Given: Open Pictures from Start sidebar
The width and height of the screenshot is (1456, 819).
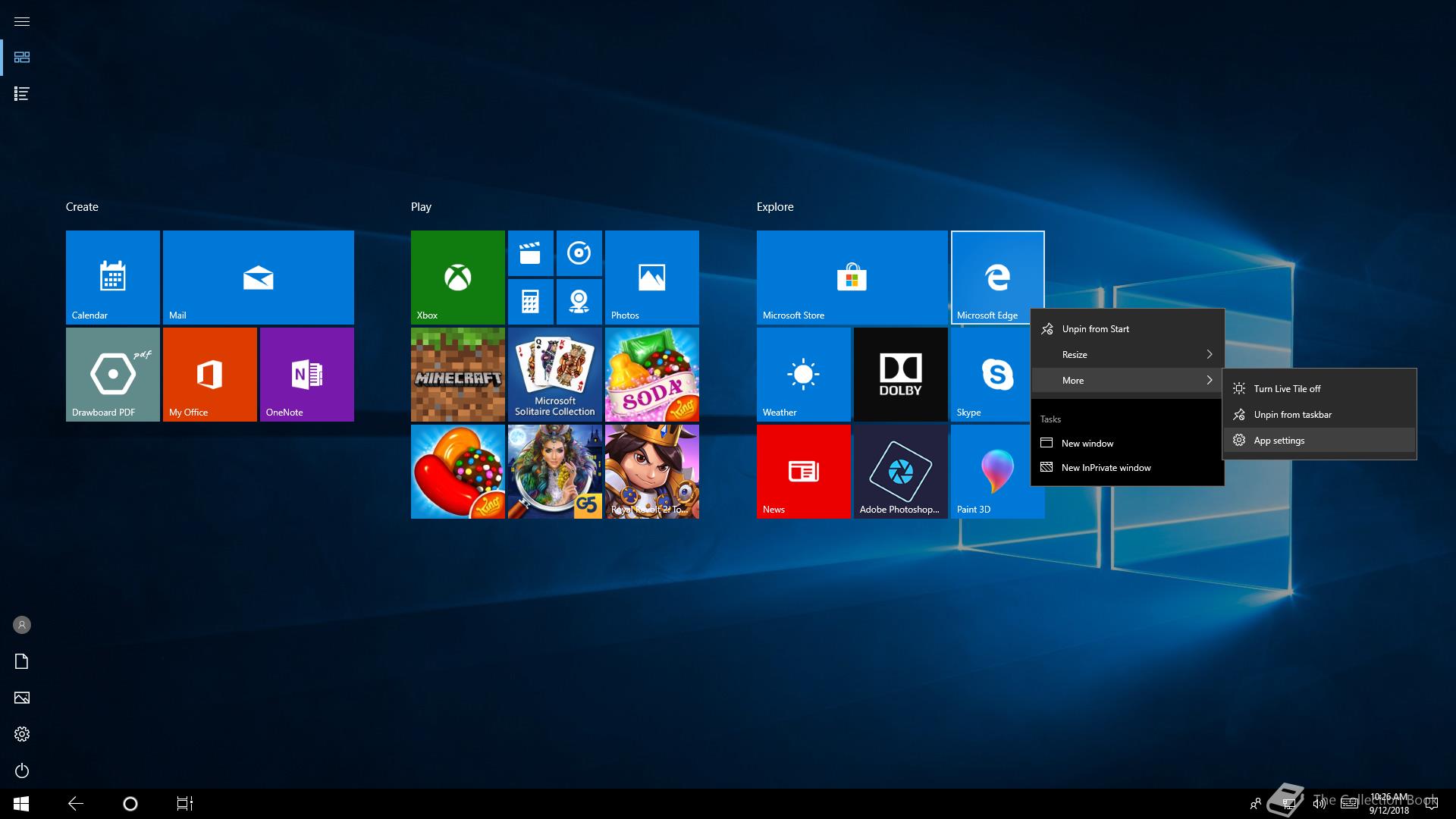Looking at the screenshot, I should coord(22,698).
